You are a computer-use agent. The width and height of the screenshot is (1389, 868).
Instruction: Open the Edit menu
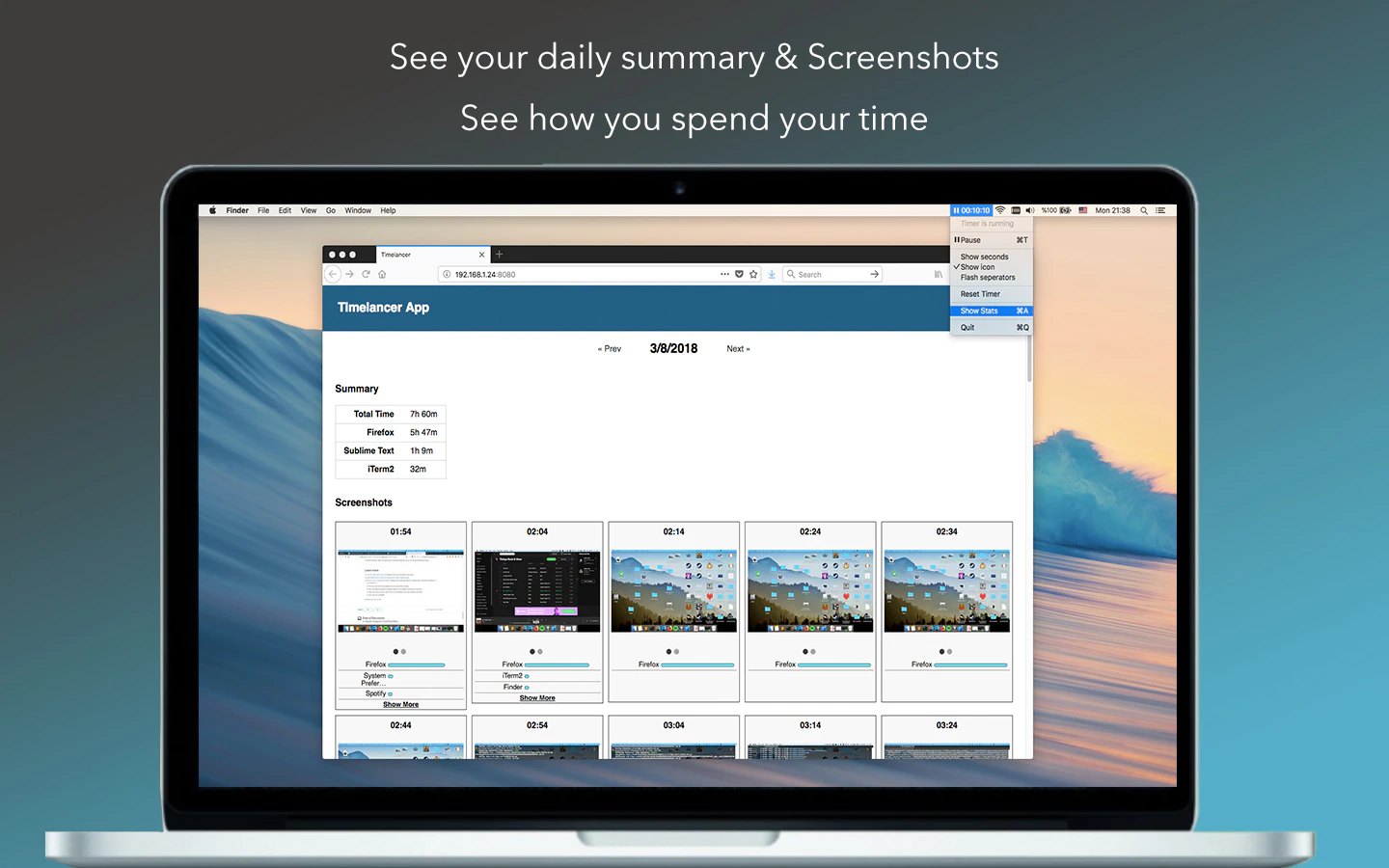(285, 210)
